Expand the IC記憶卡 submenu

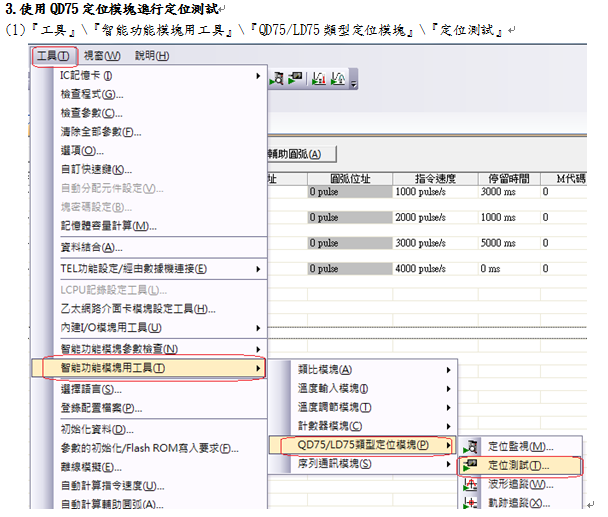pyautogui.click(x=150, y=75)
